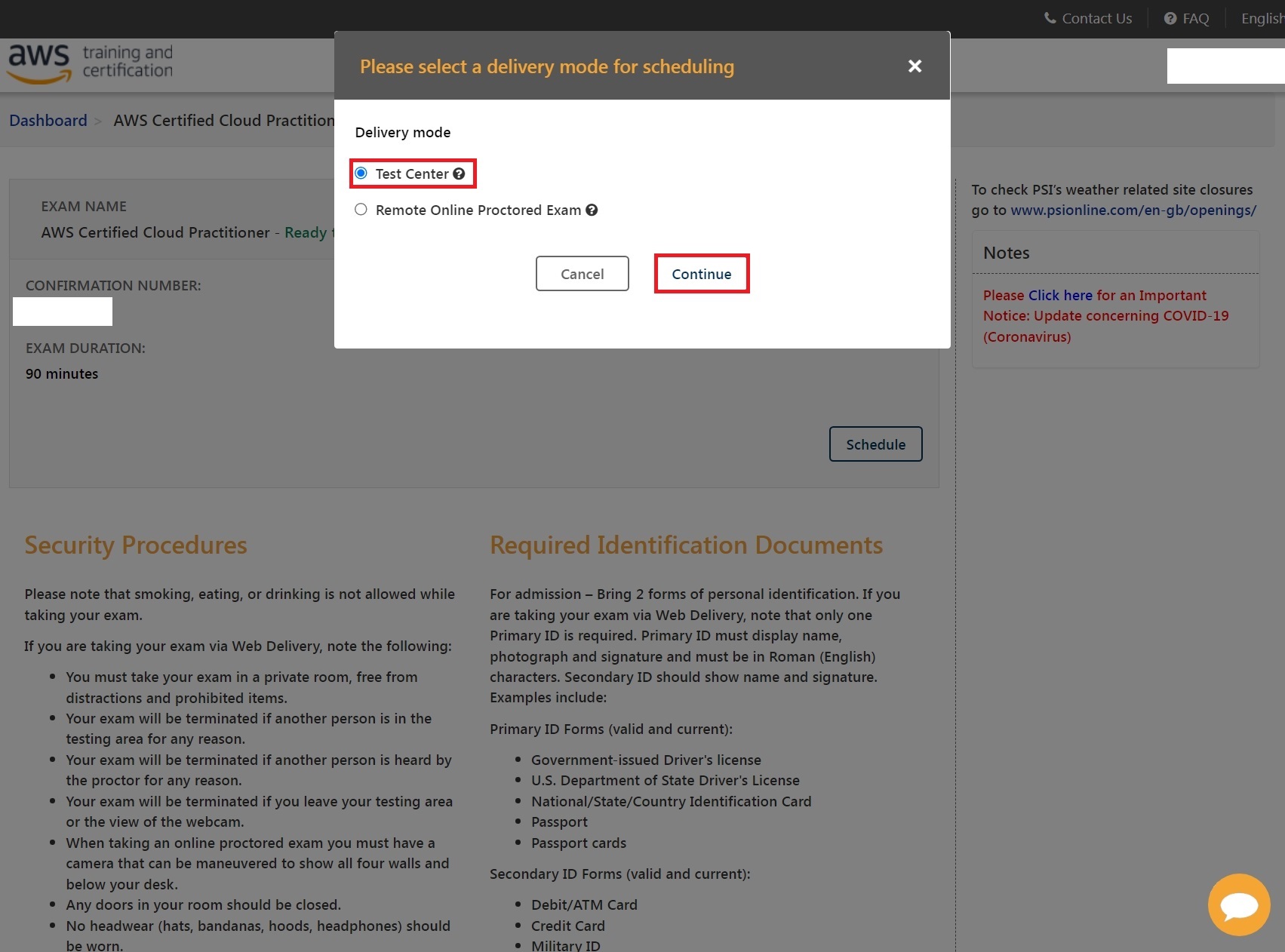This screenshot has width=1285, height=952.
Task: Follow the 'Click here' COVID-19 notice link
Action: 1059,295
